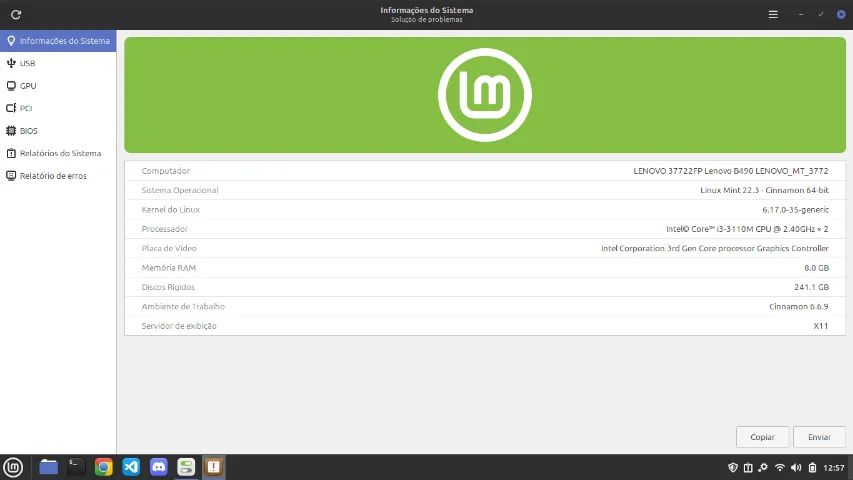Click the 'LENOVO 37722FP Lenovo B490' value
The width and height of the screenshot is (853, 480).
click(x=731, y=171)
